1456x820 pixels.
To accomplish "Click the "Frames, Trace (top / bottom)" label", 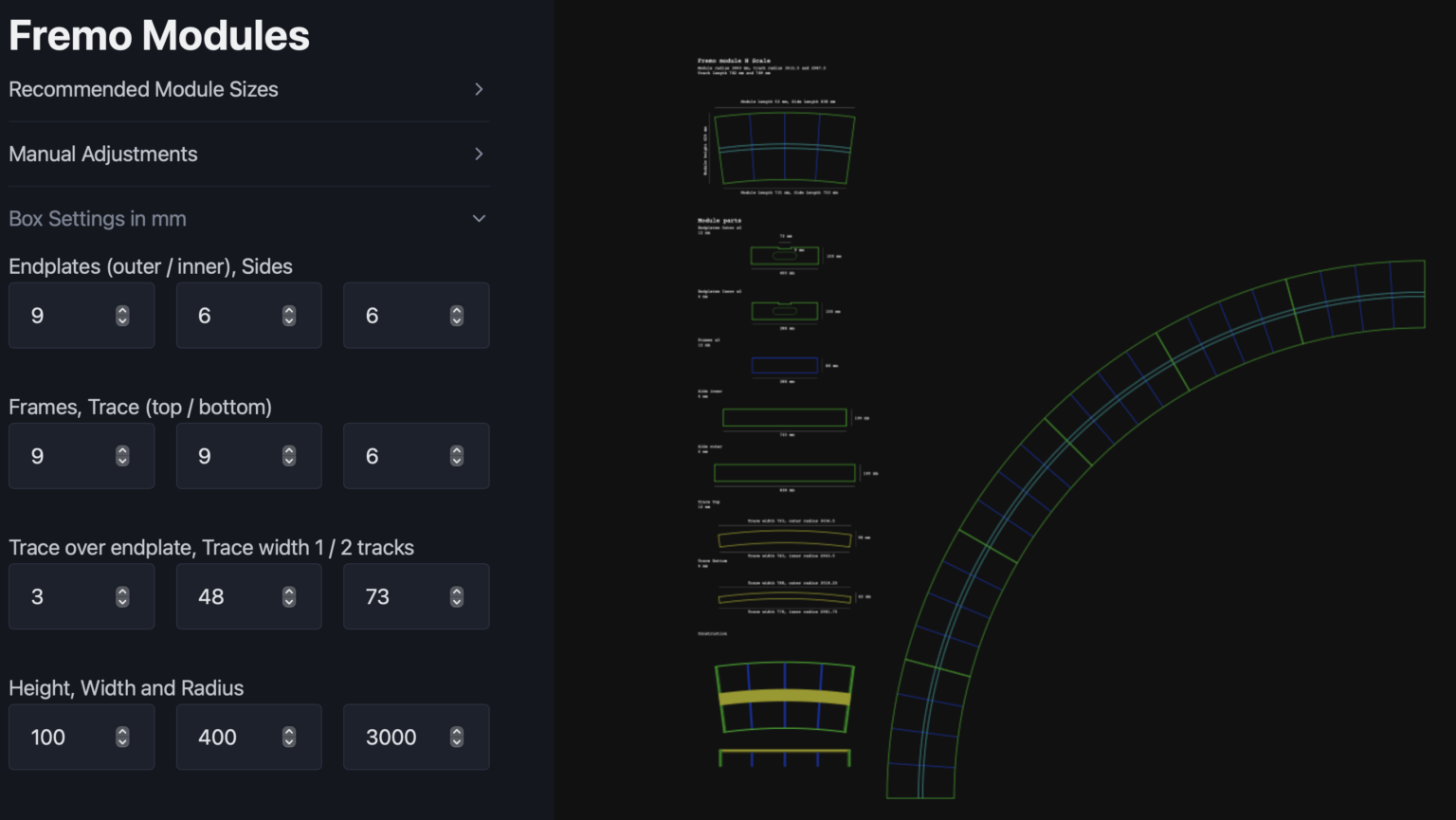I will (x=140, y=407).
